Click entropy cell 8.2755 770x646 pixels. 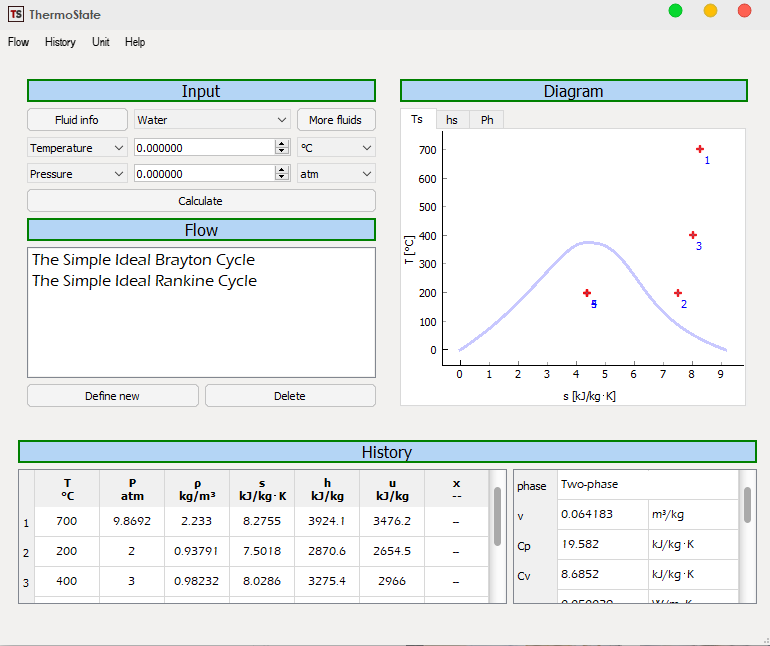click(x=262, y=521)
